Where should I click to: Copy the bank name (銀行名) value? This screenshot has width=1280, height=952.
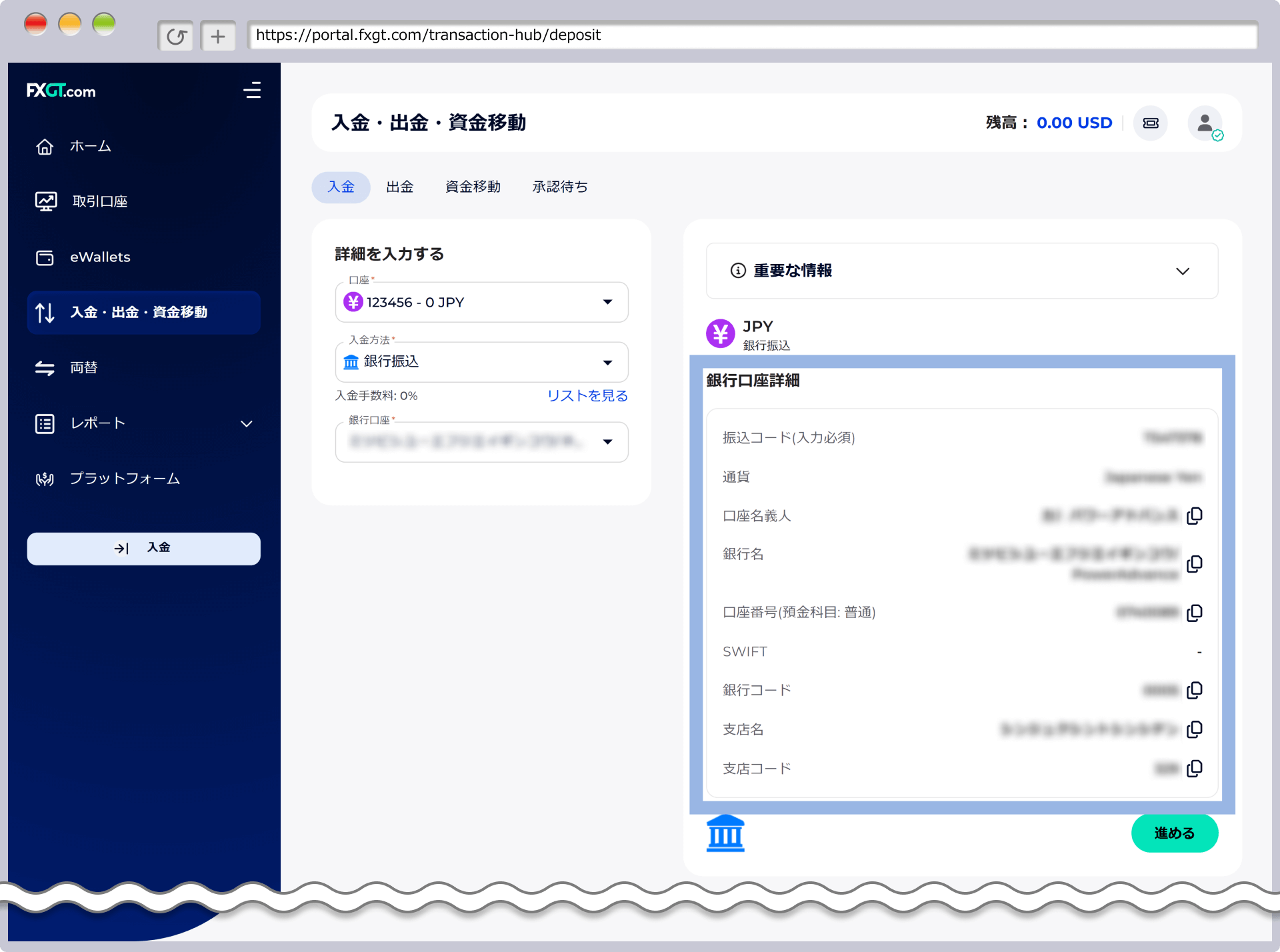[1195, 564]
